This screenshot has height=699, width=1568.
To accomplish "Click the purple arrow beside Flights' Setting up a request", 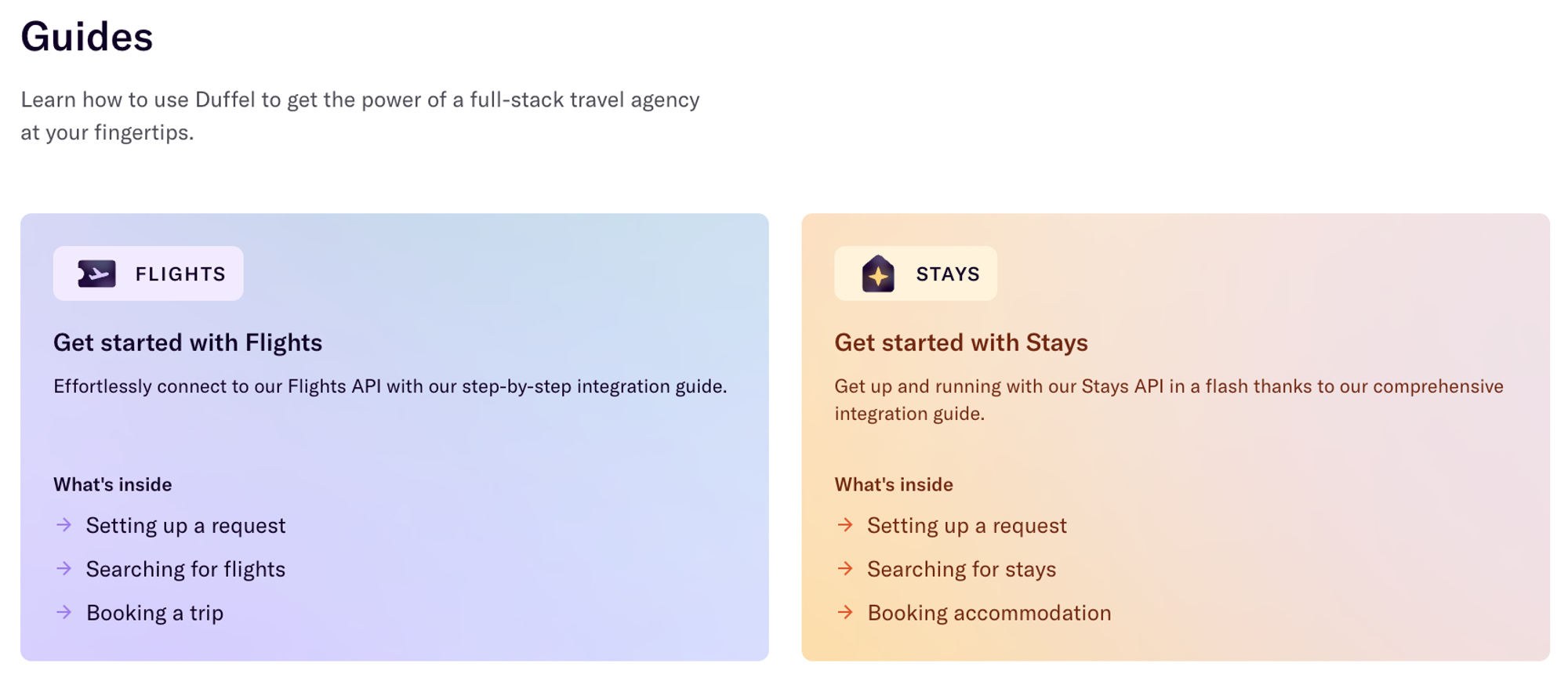I will coord(64,525).
